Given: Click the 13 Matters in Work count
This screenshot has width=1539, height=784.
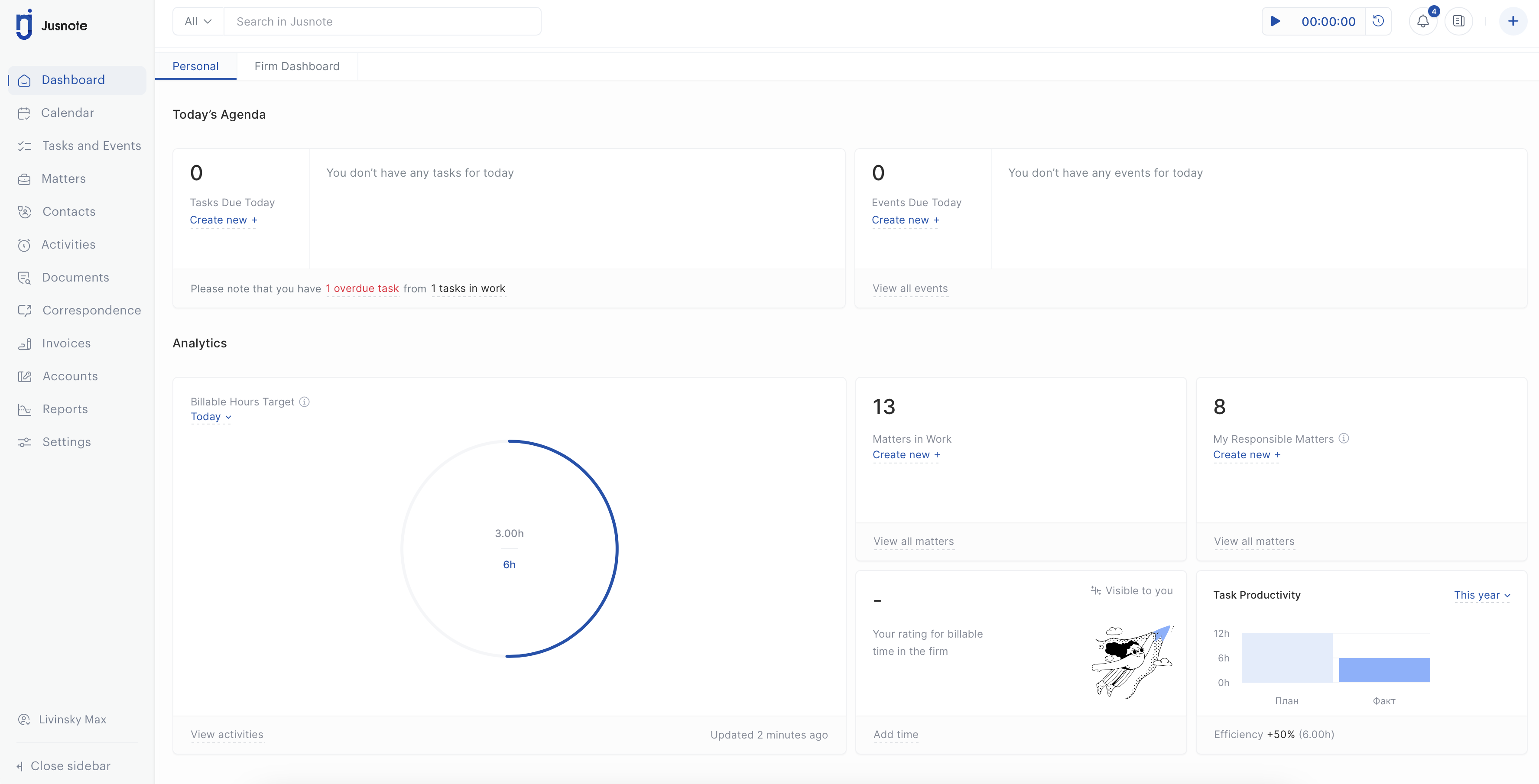Looking at the screenshot, I should (x=883, y=407).
